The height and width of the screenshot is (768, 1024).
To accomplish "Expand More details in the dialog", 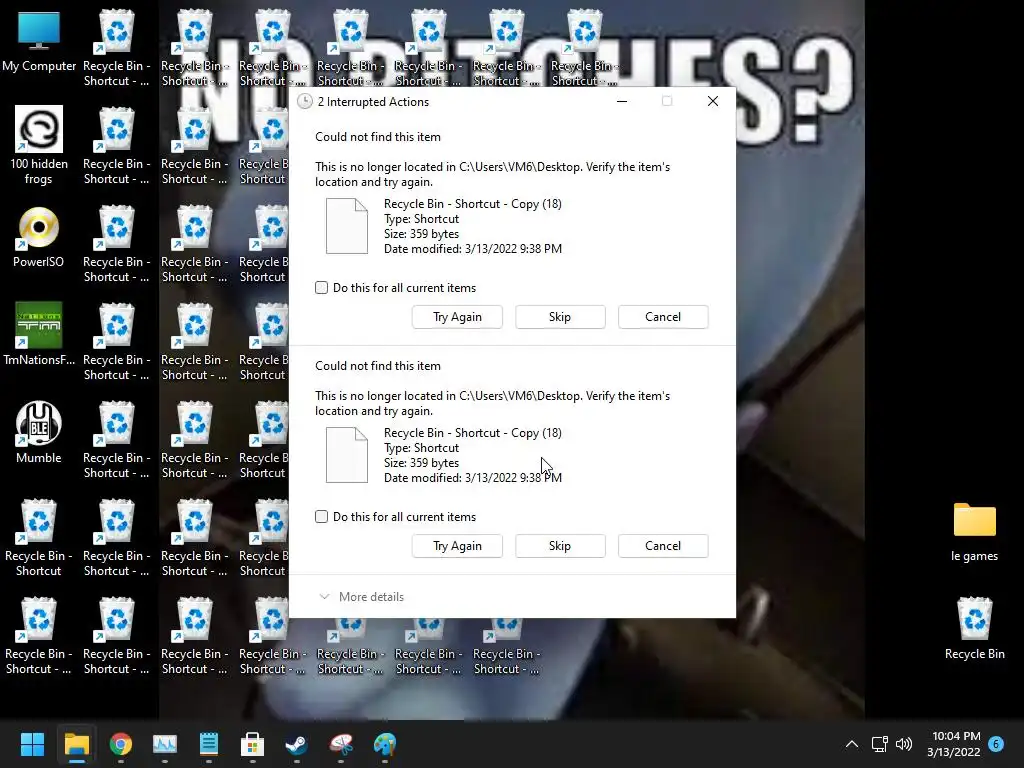I will click(x=362, y=596).
